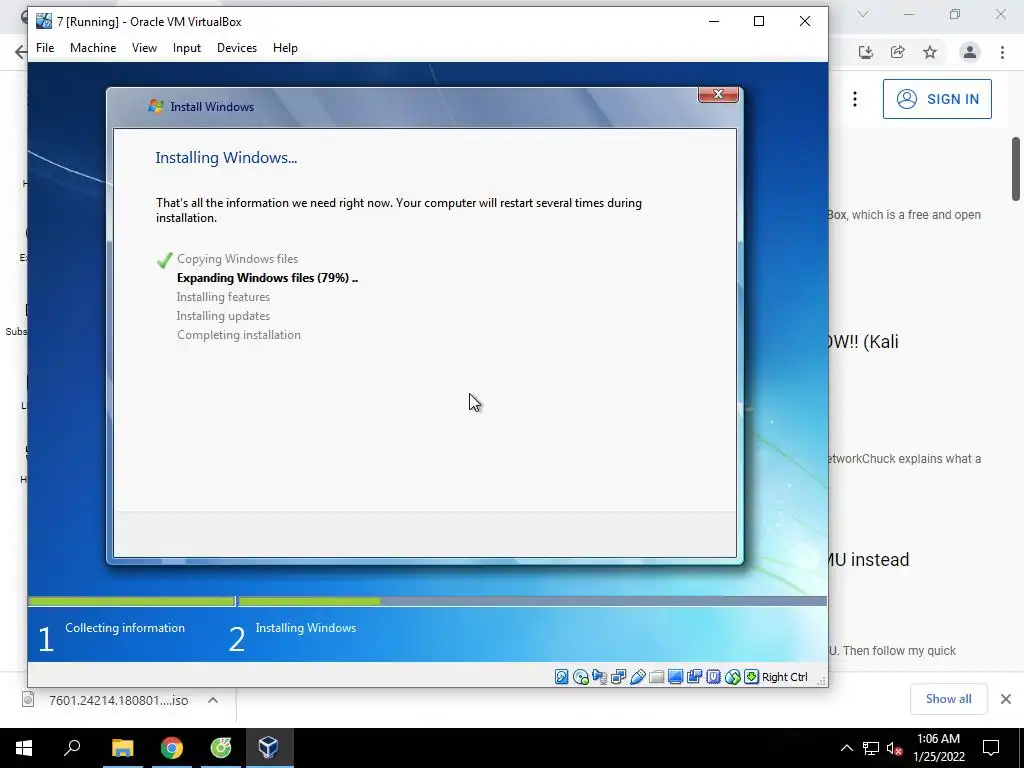Click the install app icon in Chrome address bar
Image resolution: width=1024 pixels, height=768 pixels.
(x=865, y=52)
